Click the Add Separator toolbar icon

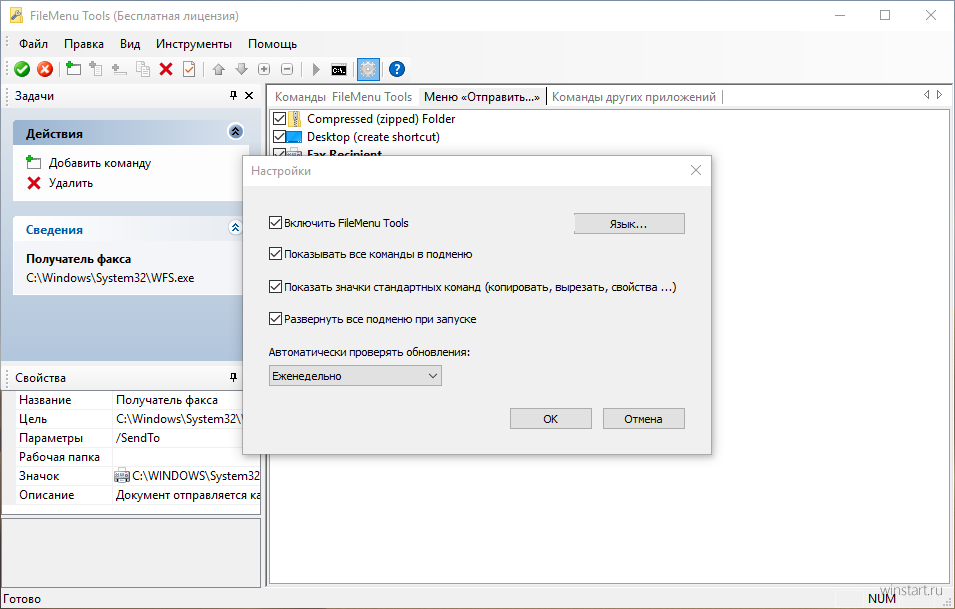coord(119,69)
